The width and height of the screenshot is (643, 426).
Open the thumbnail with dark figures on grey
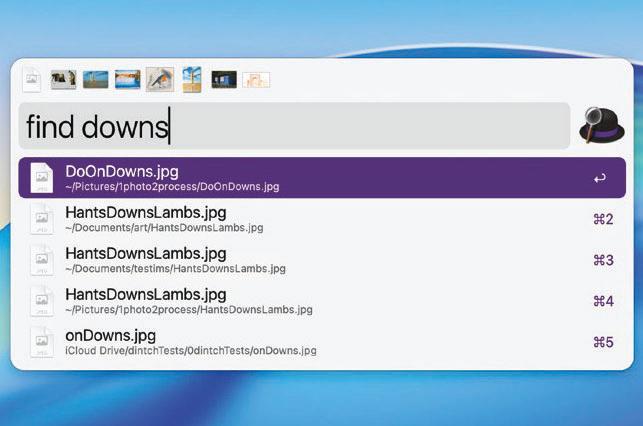(x=63, y=80)
